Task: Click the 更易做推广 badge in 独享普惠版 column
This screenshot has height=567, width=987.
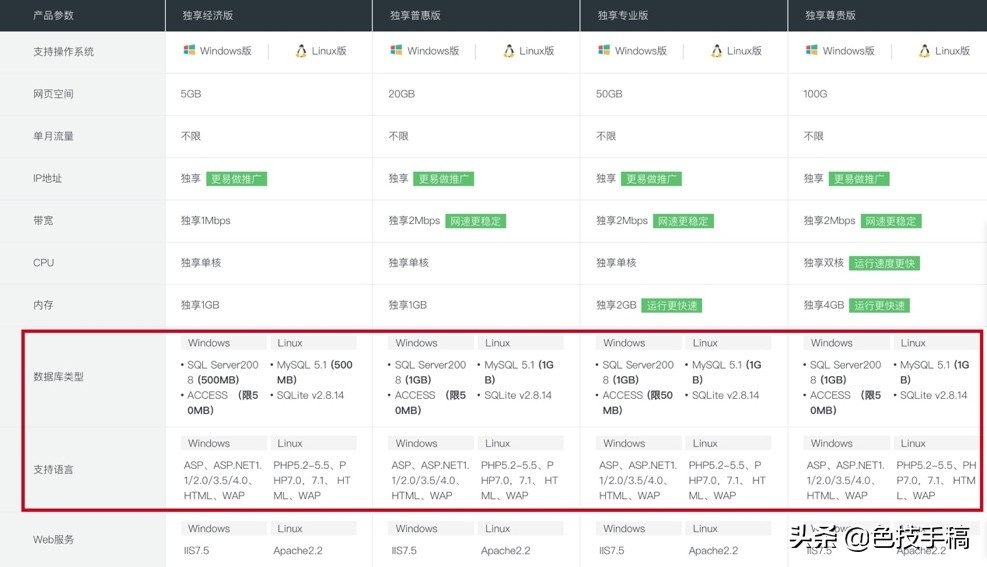Action: (444, 179)
